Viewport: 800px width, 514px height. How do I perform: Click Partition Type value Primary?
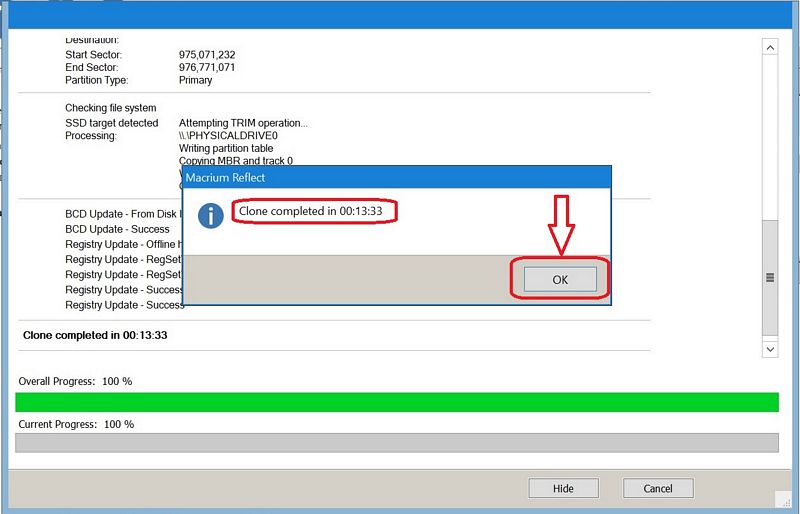(x=195, y=80)
